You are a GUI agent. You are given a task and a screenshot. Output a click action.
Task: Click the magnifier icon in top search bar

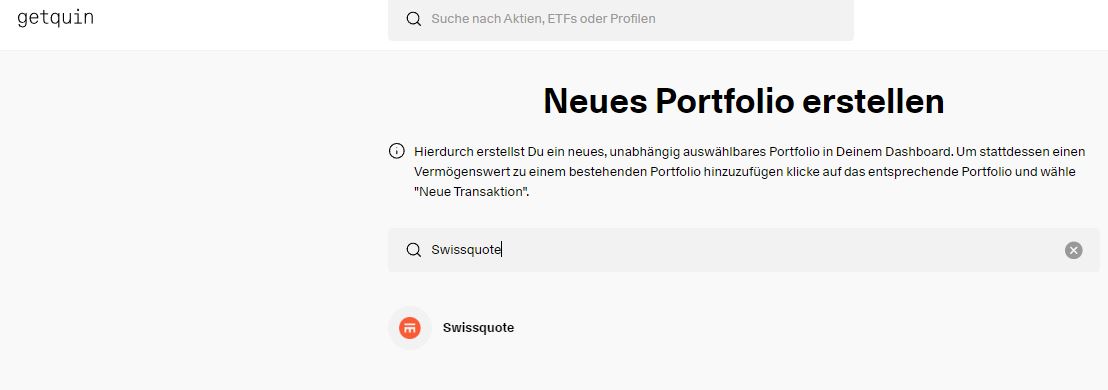(414, 19)
